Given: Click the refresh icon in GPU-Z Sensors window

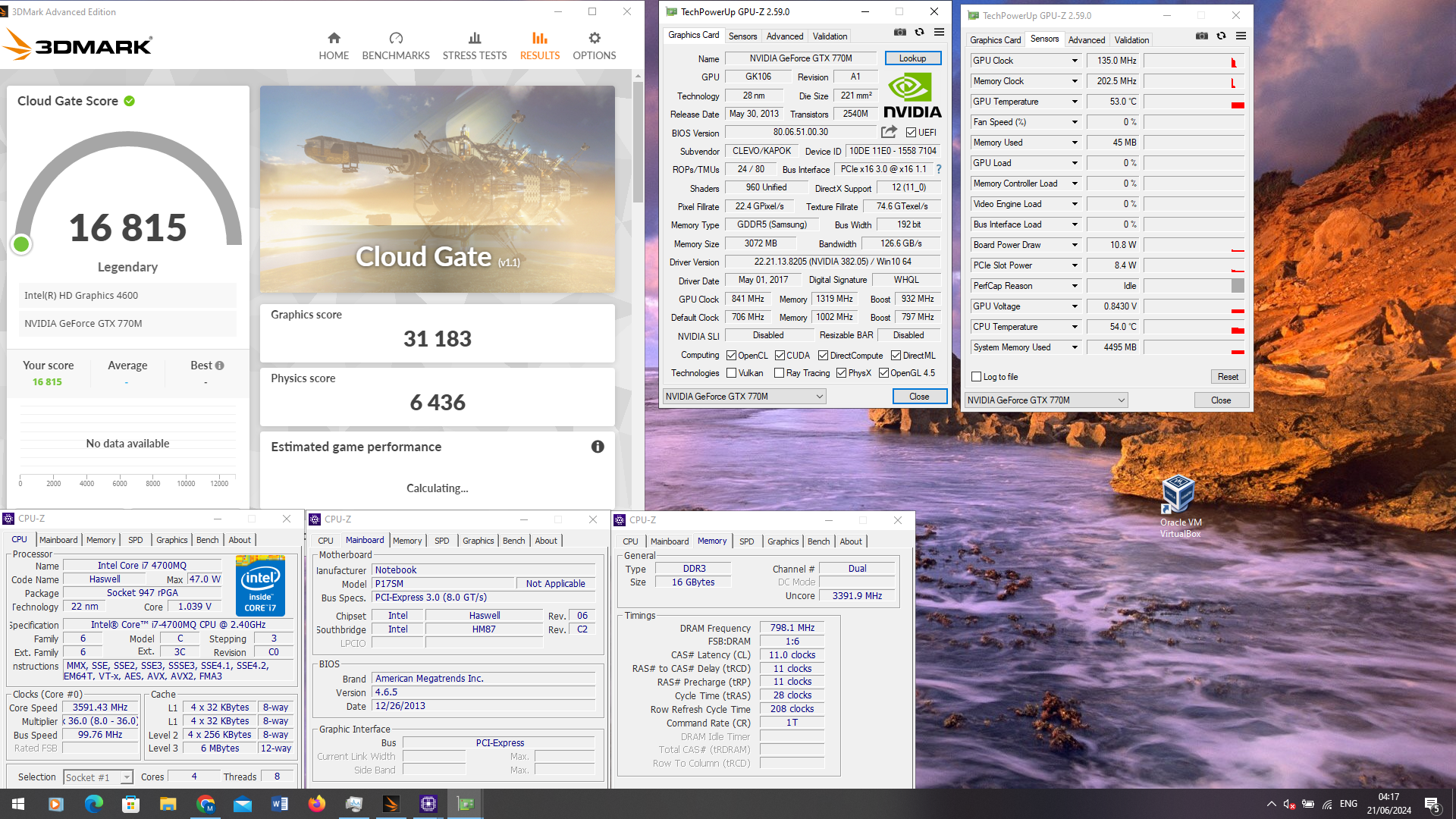Looking at the screenshot, I should click(1221, 36).
